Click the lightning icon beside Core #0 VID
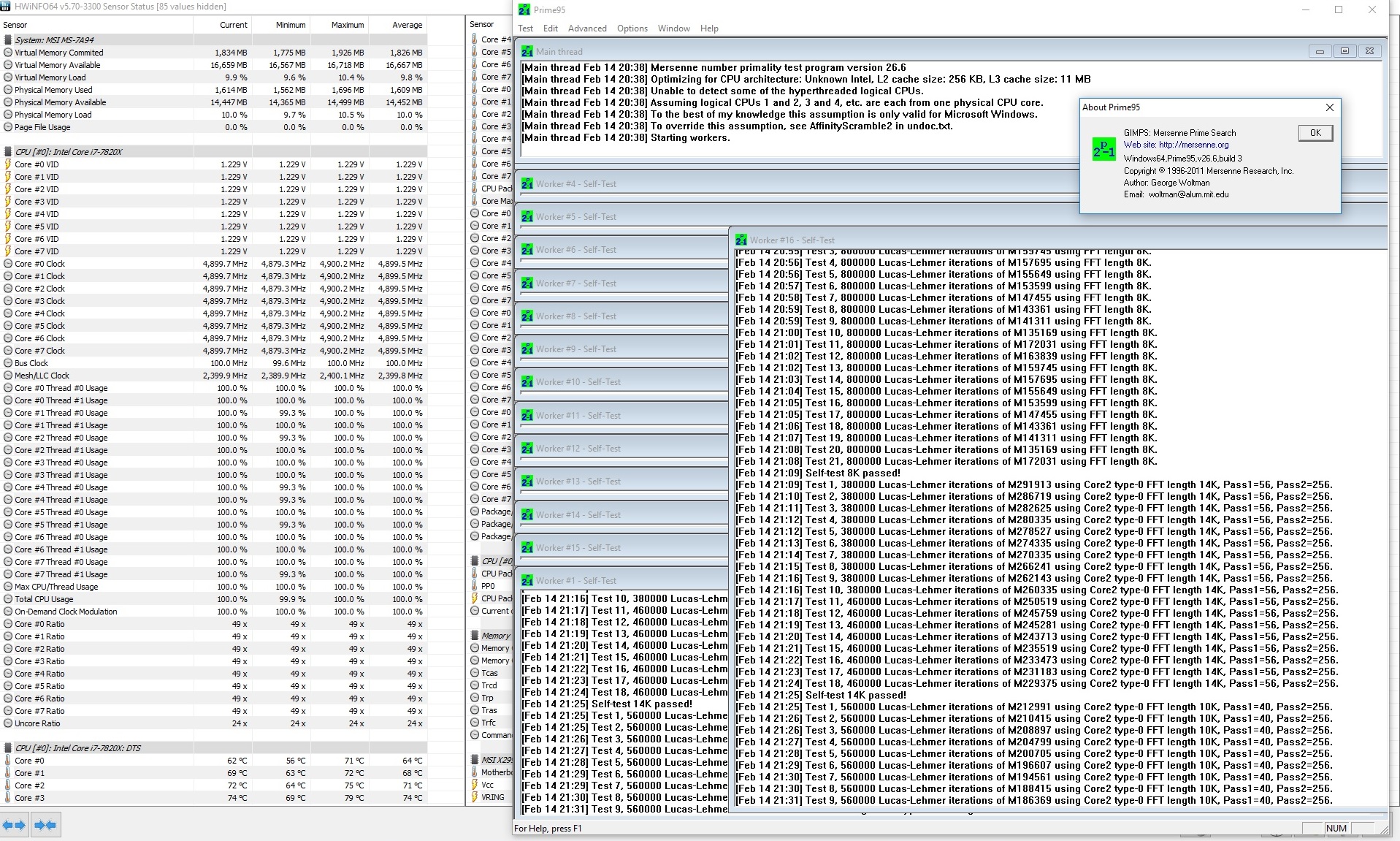Screen dimensions: 1400x841 8,164
